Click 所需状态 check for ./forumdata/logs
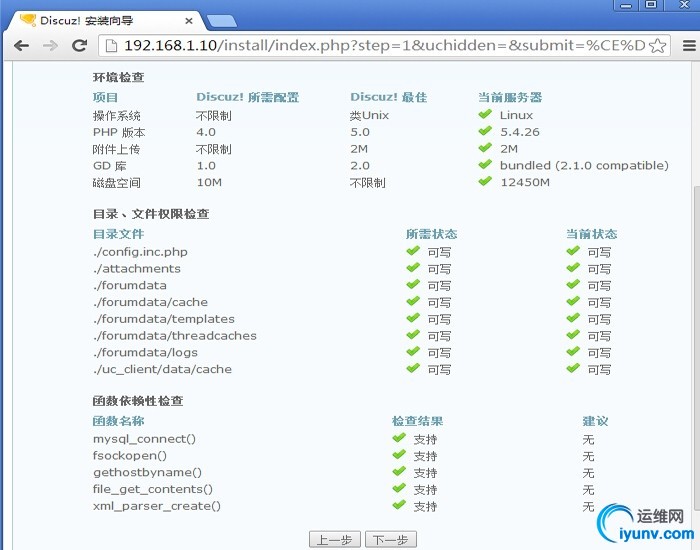The width and height of the screenshot is (700, 550). pyautogui.click(x=413, y=351)
